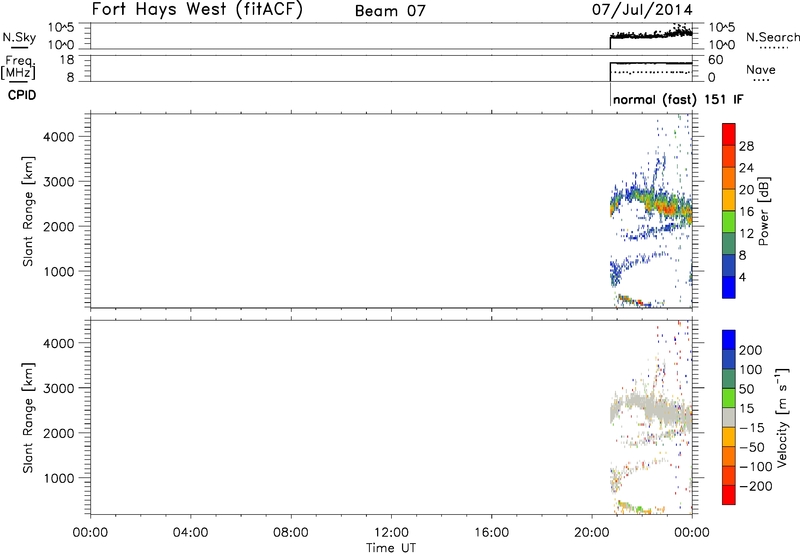Click the date '07/Jul/2014'

point(642,10)
